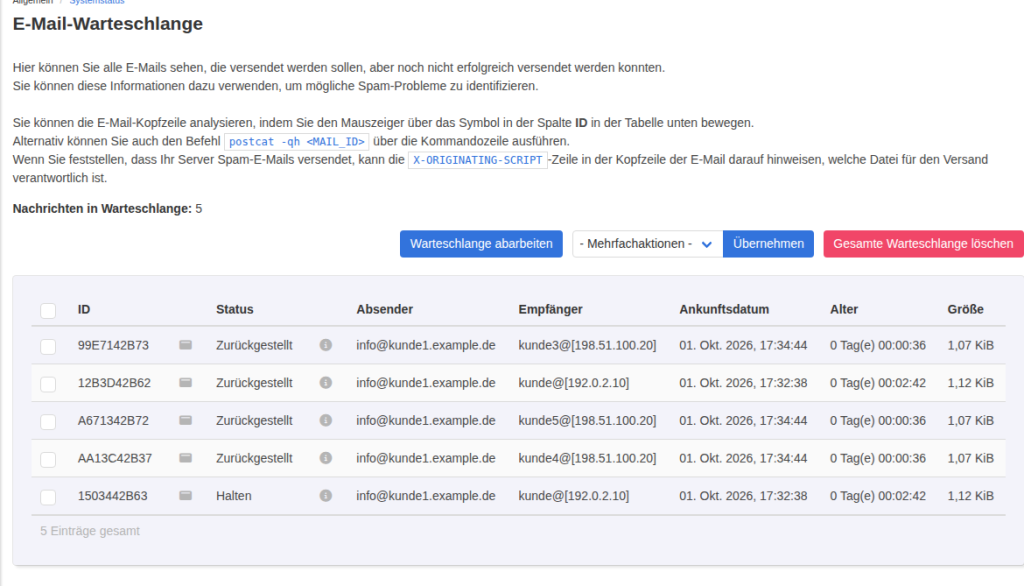Screen dimensions: 1024x586
Task: Open mail header icon for 12B3D42B62
Action: (x=185, y=383)
